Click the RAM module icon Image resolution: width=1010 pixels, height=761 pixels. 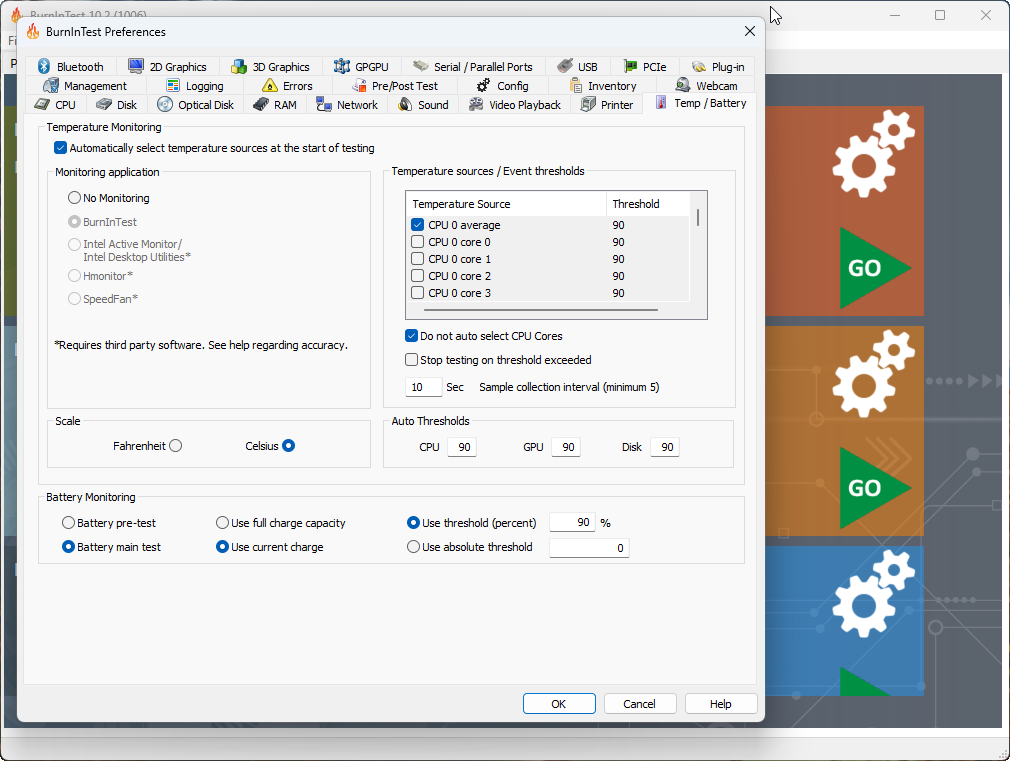pyautogui.click(x=261, y=104)
